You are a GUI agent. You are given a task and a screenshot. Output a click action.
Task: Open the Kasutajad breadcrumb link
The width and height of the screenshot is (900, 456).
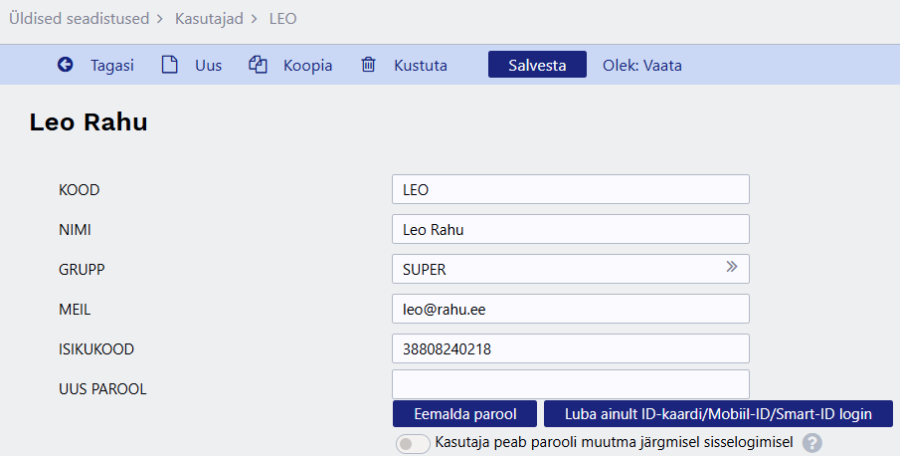pos(208,18)
